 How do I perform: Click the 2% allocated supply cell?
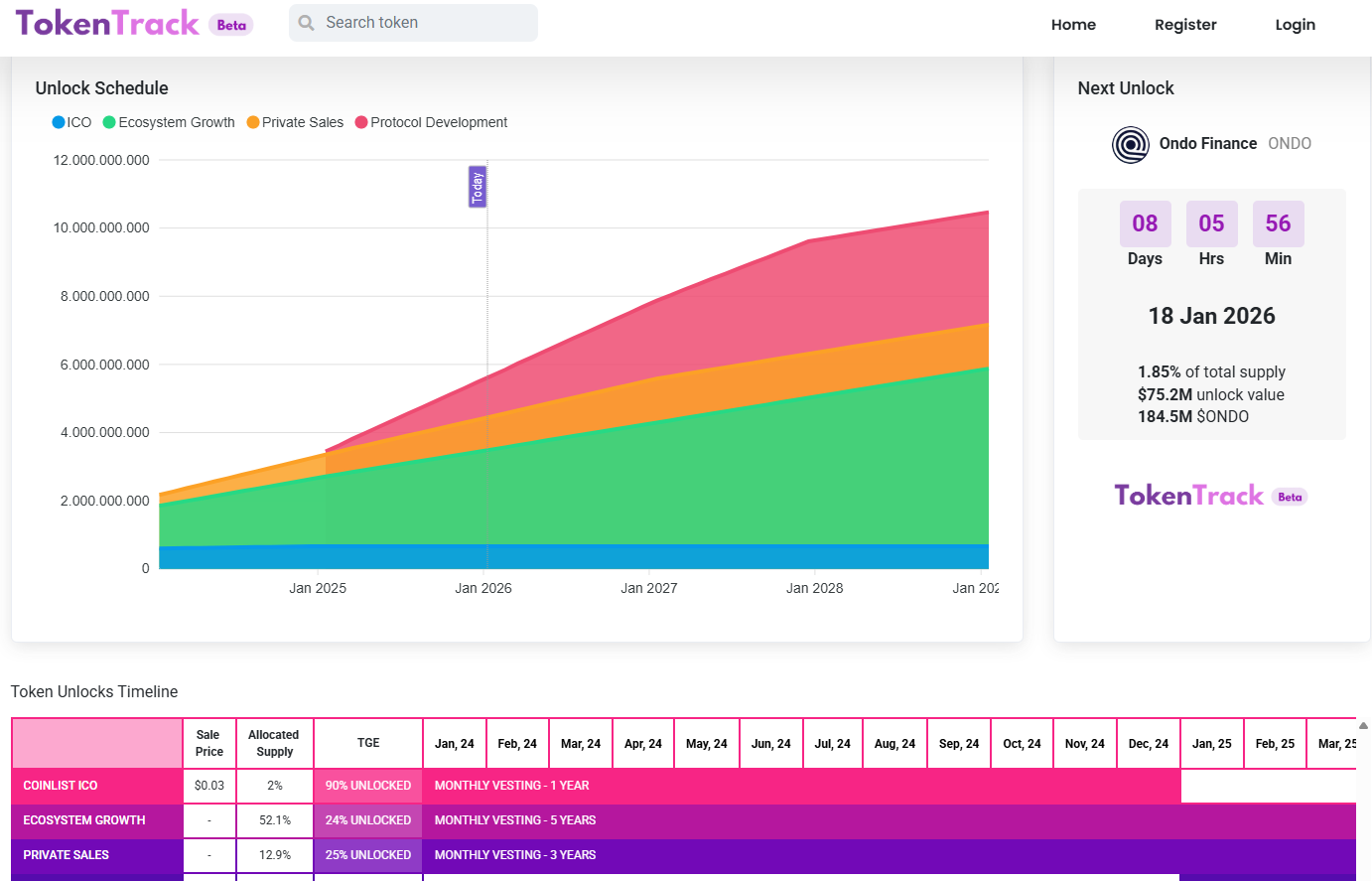point(274,786)
